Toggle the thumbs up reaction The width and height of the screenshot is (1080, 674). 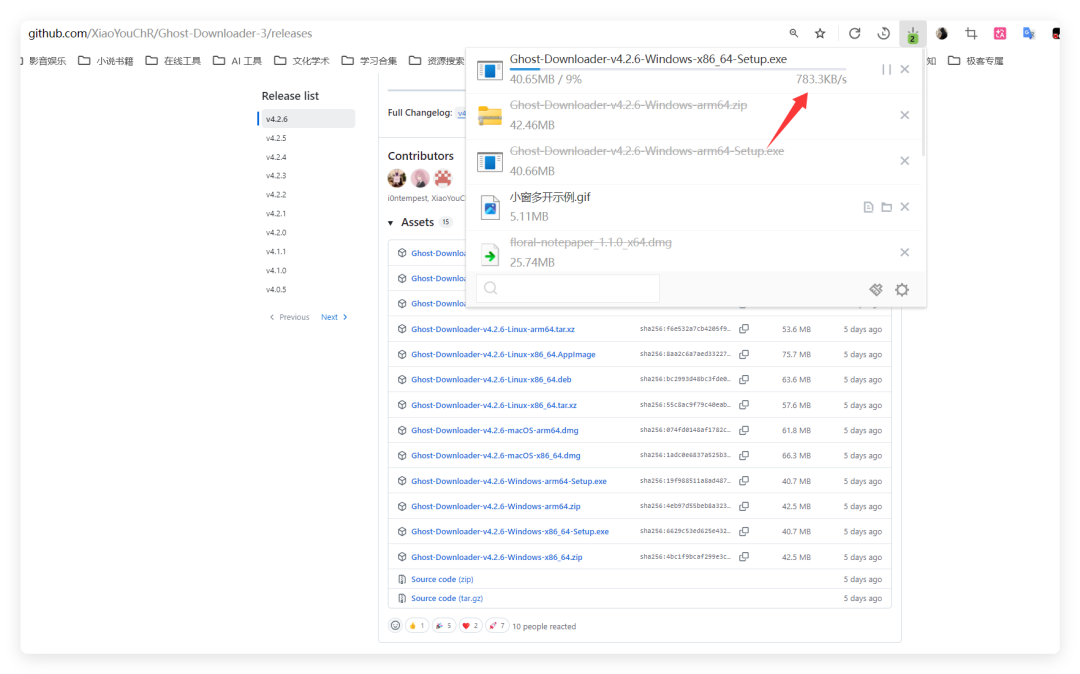point(417,626)
